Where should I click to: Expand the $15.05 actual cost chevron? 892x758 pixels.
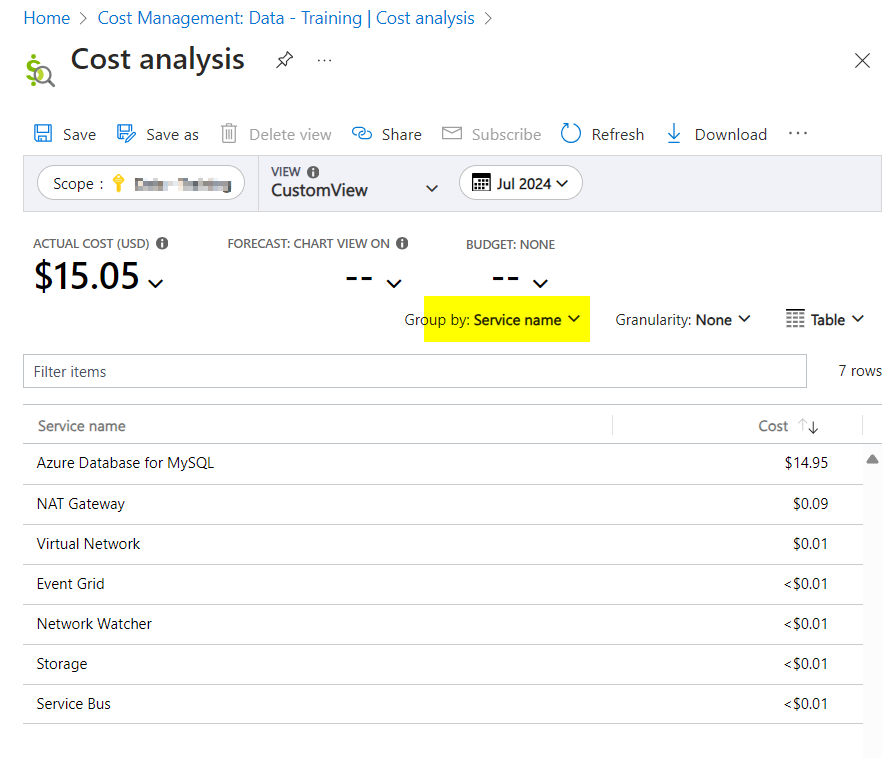click(x=155, y=283)
